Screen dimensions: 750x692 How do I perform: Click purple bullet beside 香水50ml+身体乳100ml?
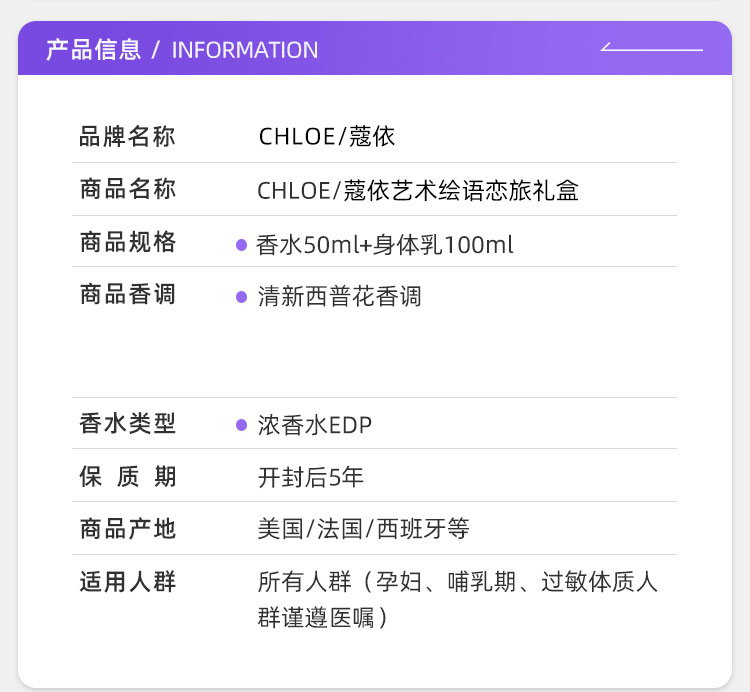pos(241,244)
